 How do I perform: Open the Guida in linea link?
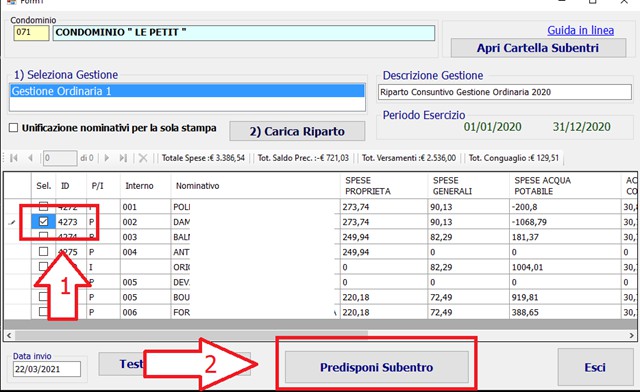(x=580, y=30)
